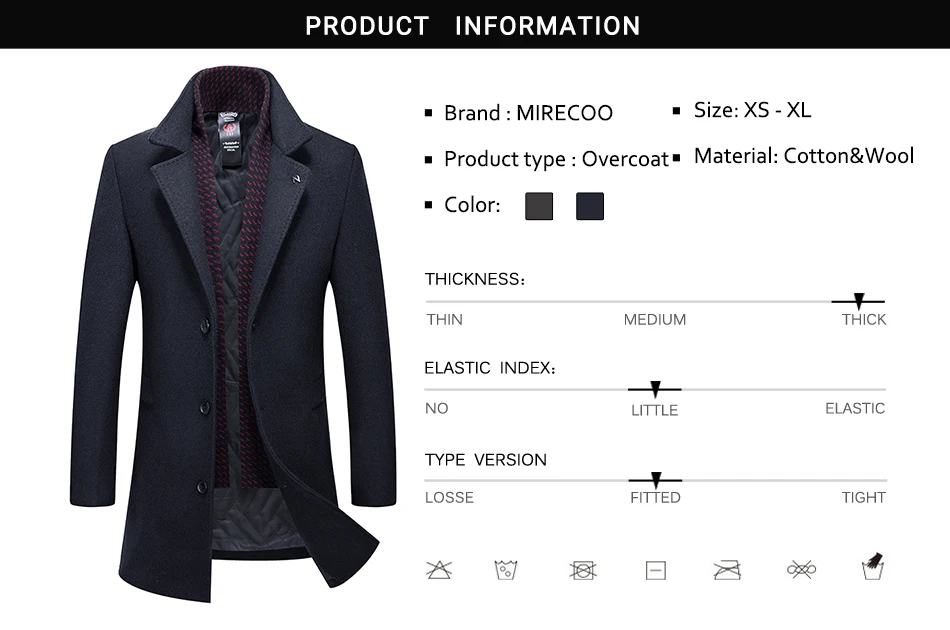
Task: Click the Type Version slider marker at Fitted
Action: (x=656, y=480)
